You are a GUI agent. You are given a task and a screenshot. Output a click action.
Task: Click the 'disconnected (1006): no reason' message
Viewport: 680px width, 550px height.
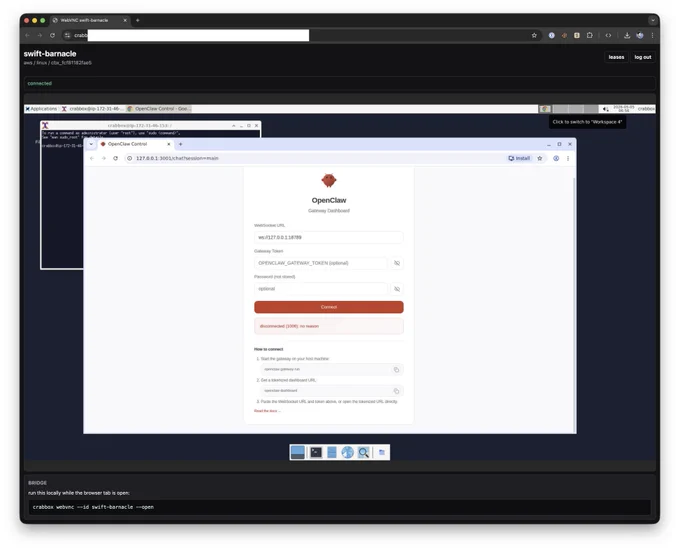tap(289, 326)
